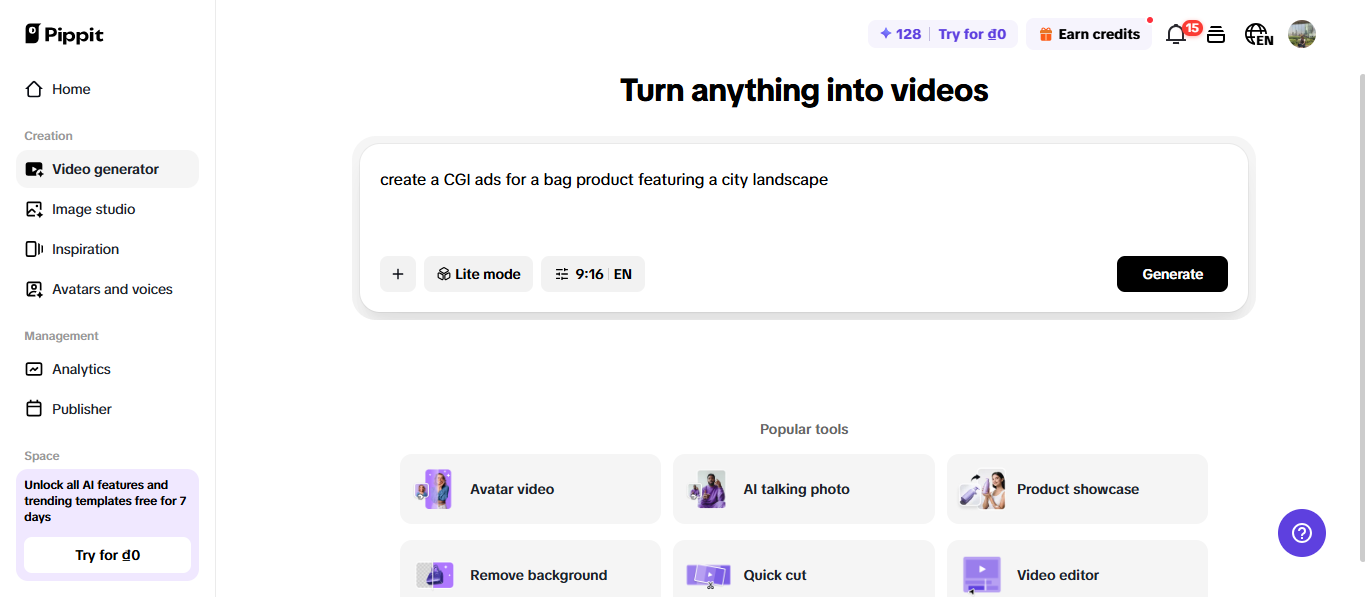The width and height of the screenshot is (1365, 597).
Task: Open your profile avatar picture
Action: pyautogui.click(x=1301, y=33)
